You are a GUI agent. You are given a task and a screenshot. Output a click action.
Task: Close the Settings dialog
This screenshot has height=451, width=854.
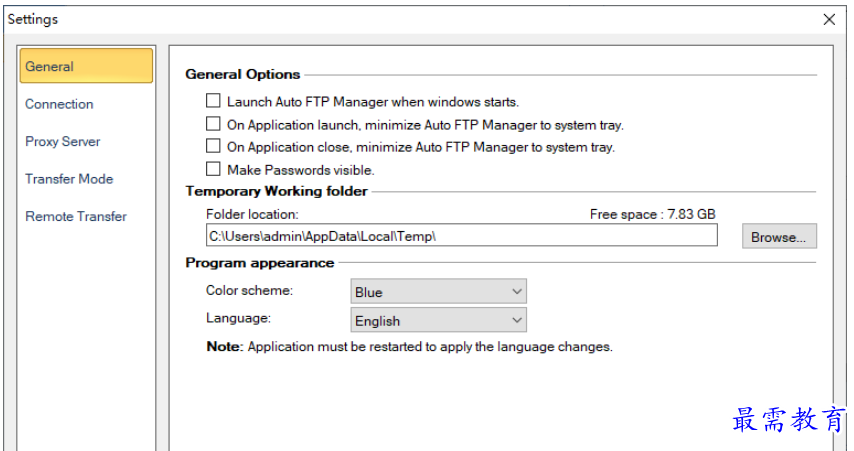click(829, 20)
